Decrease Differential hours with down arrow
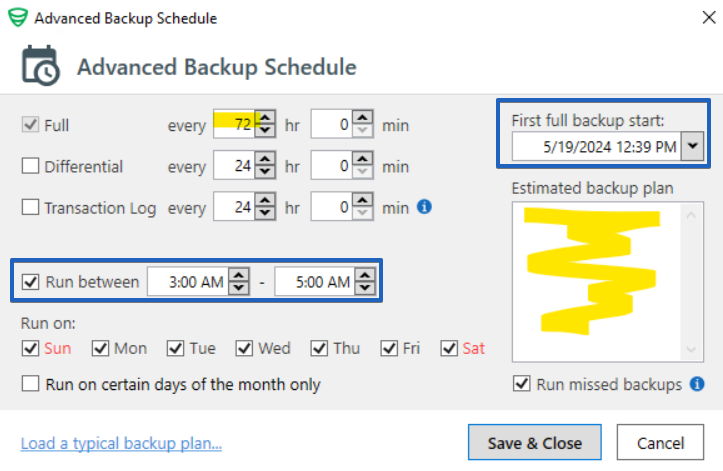 (x=265, y=172)
